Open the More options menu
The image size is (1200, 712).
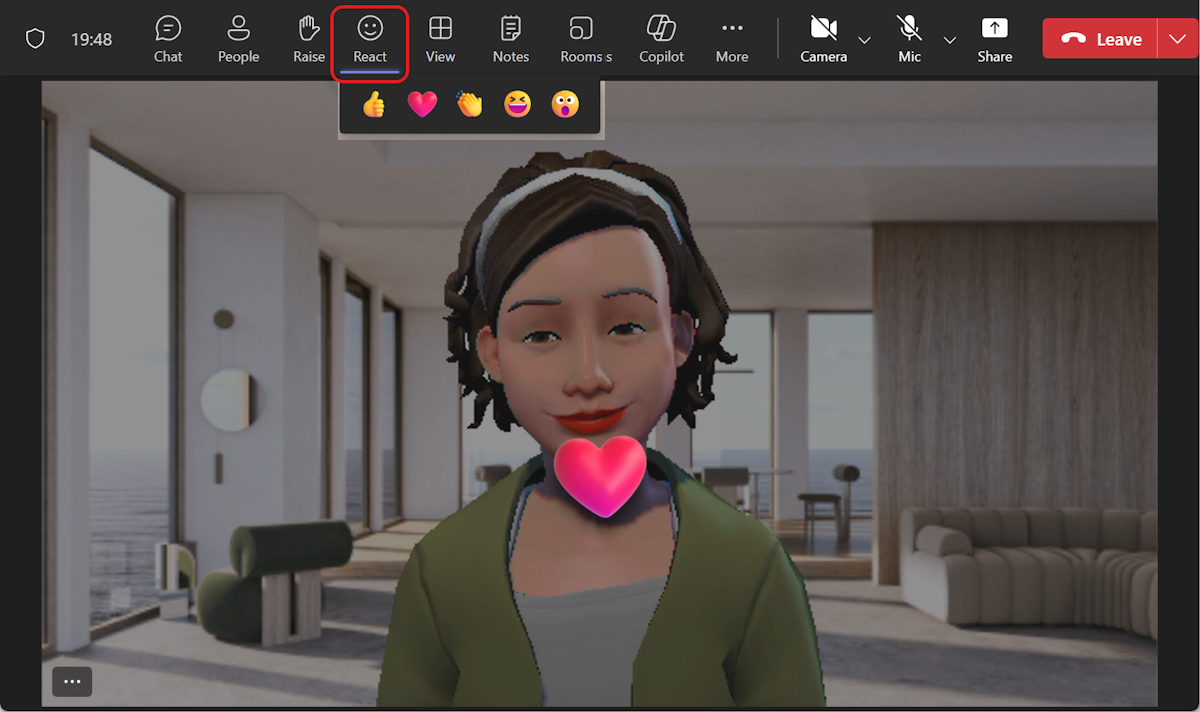click(x=731, y=38)
